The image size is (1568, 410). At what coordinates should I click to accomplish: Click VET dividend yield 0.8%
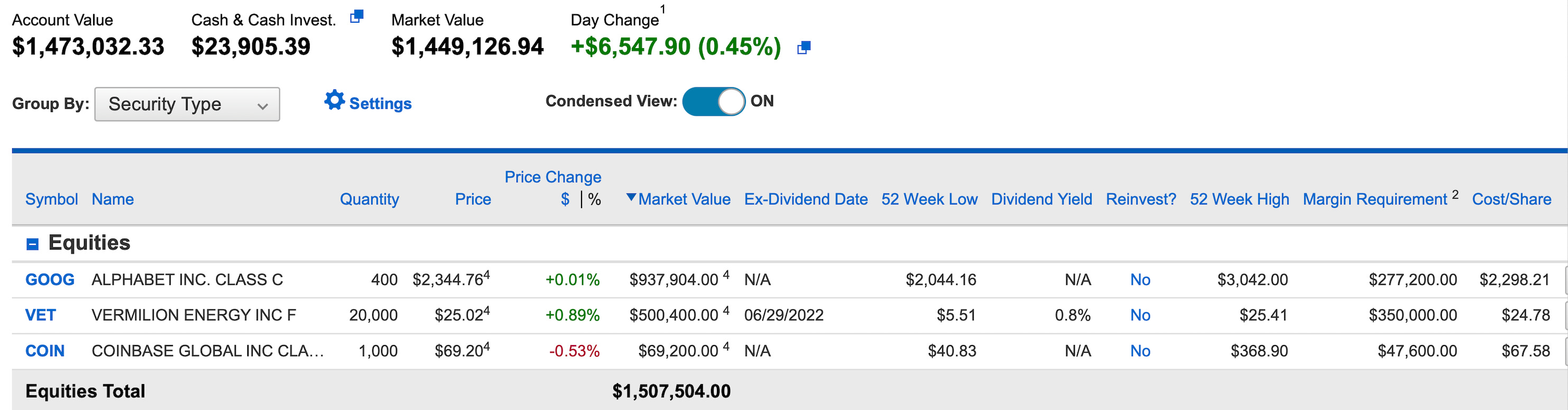(x=1073, y=315)
